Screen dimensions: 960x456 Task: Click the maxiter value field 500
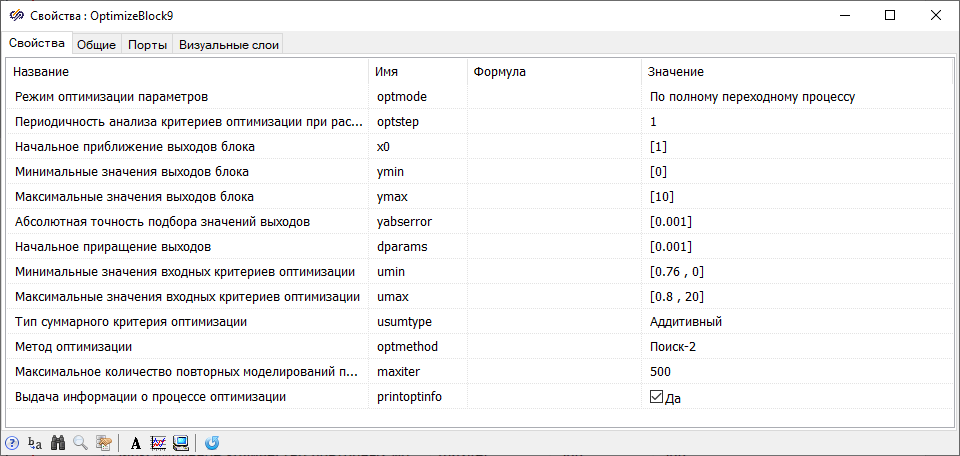click(795, 372)
